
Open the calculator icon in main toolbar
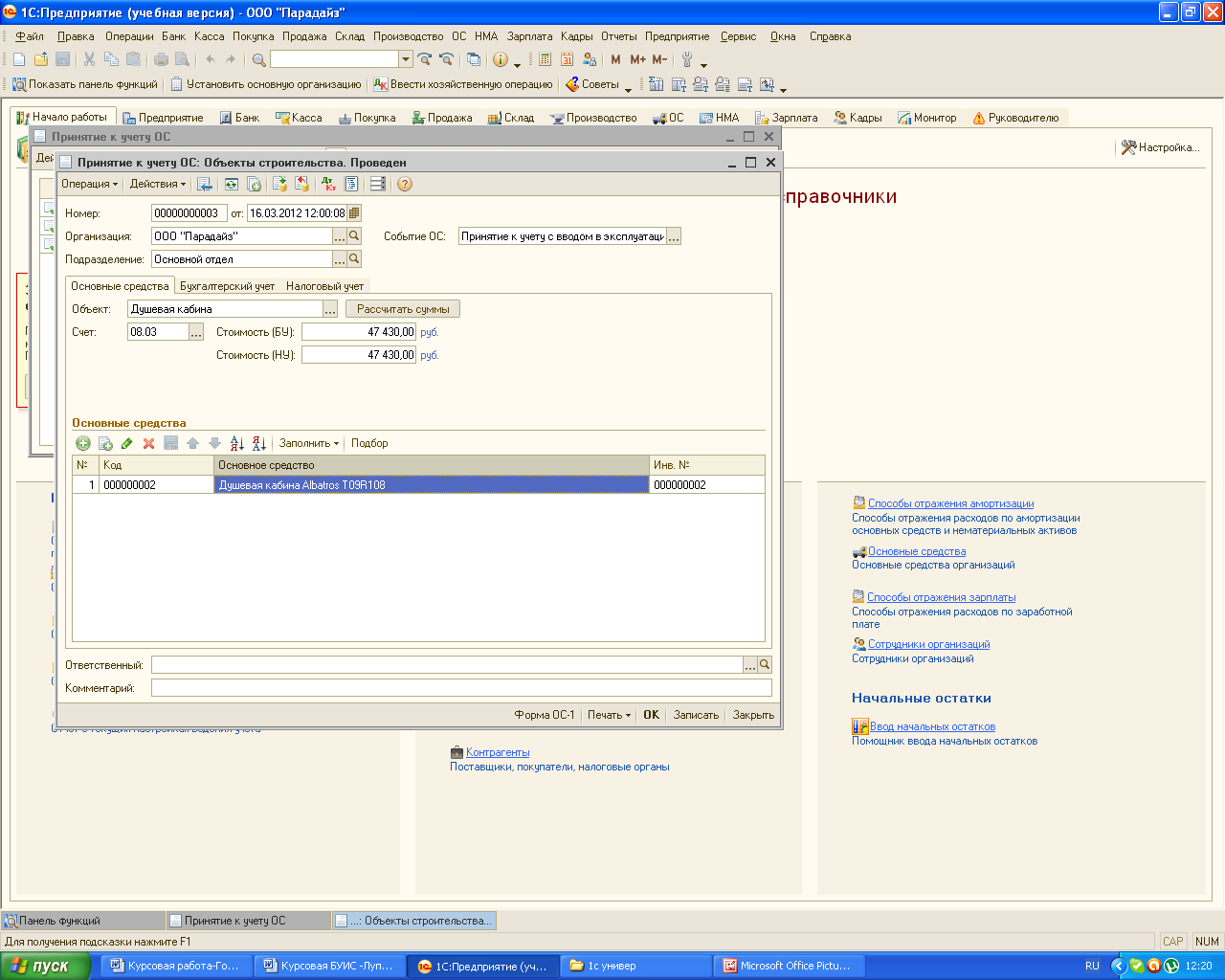[x=545, y=59]
